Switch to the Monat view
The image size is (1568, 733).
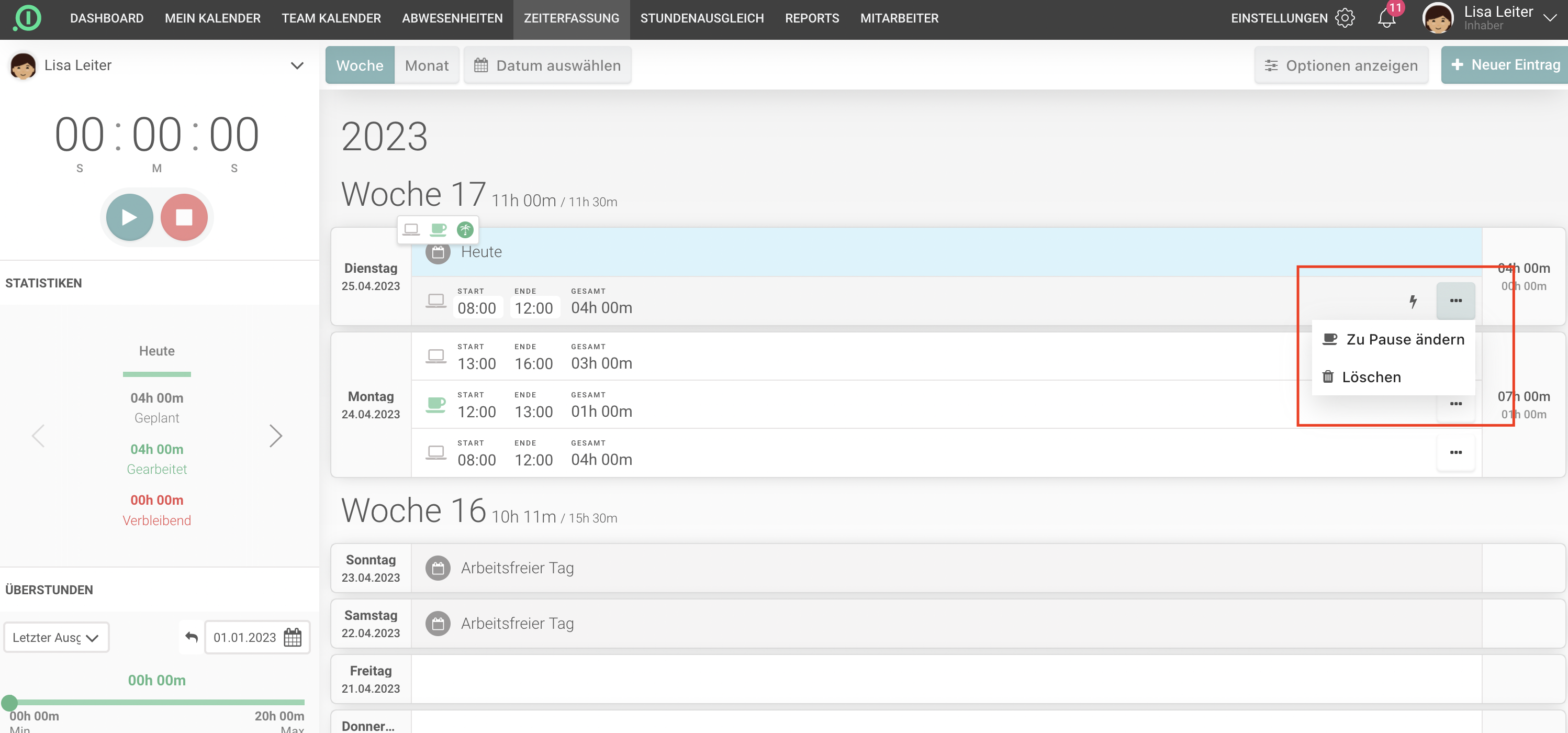coord(426,65)
